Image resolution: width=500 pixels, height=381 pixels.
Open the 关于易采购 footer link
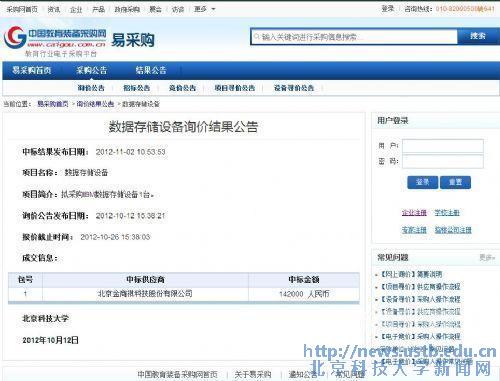pyautogui.click(x=253, y=375)
